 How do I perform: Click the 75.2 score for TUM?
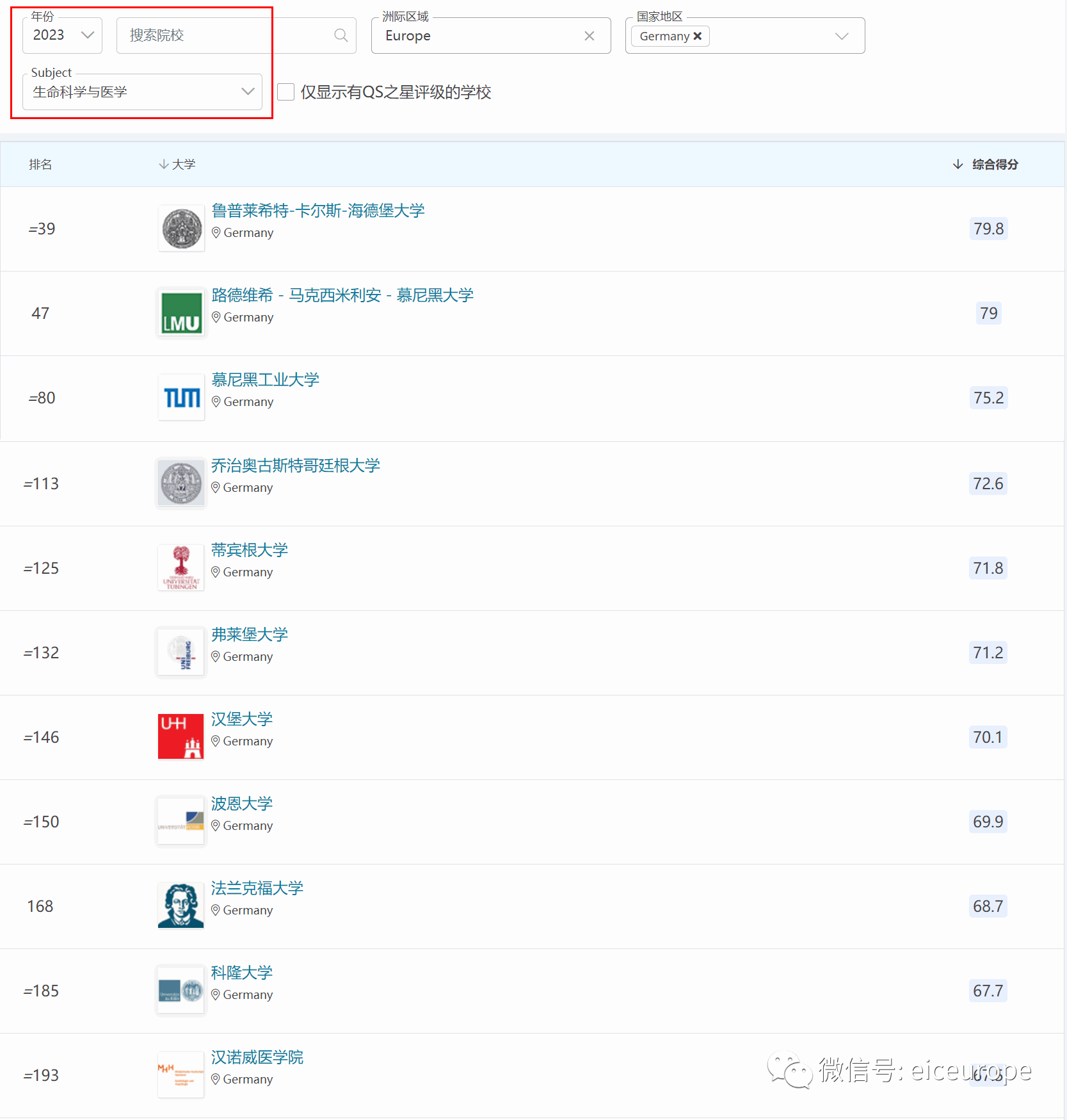pos(988,398)
